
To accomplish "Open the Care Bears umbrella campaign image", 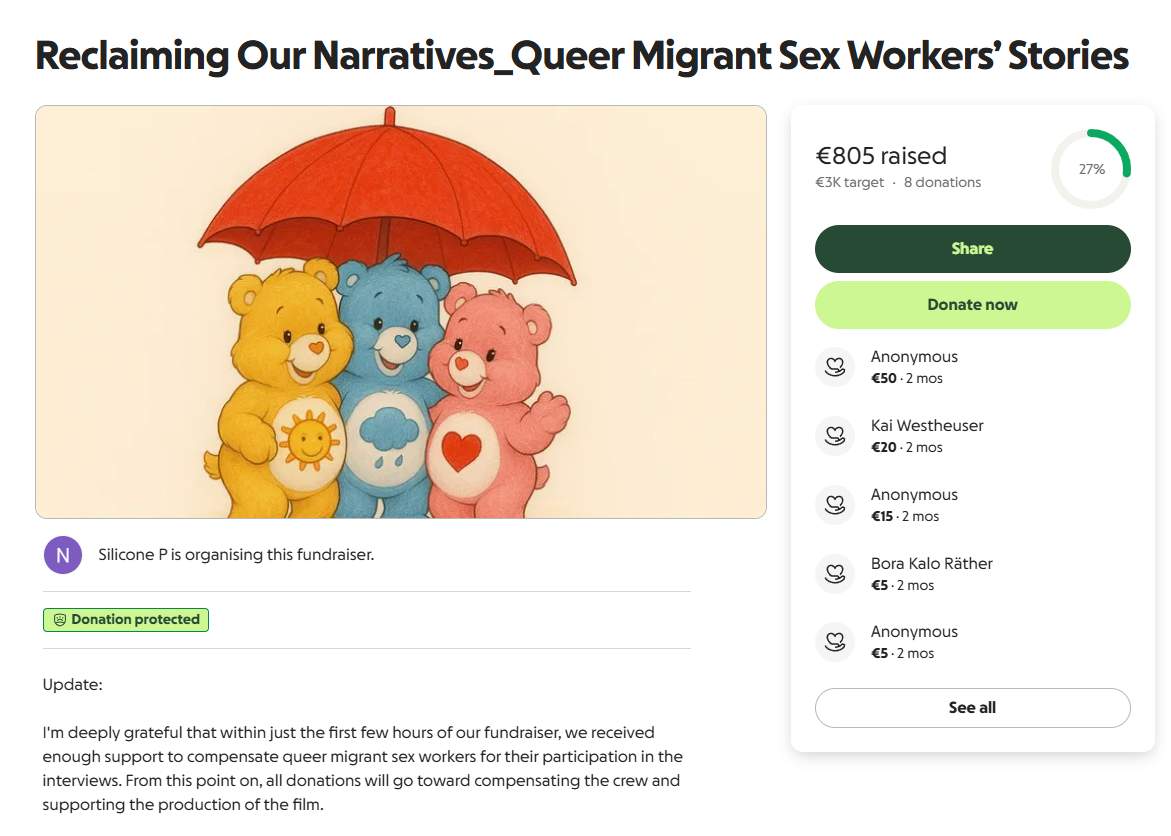I will (x=401, y=312).
